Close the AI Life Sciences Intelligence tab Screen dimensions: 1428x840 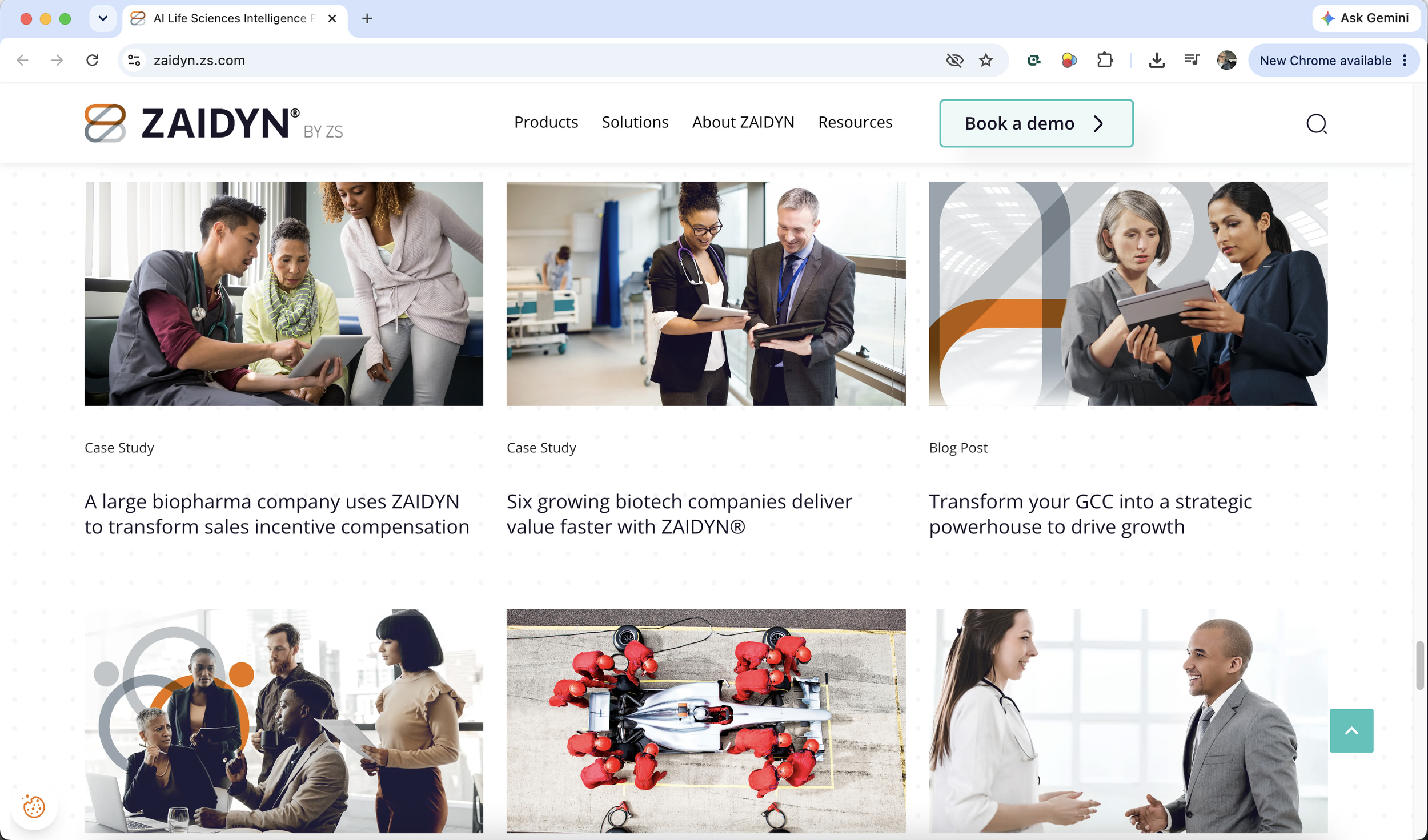click(x=332, y=18)
